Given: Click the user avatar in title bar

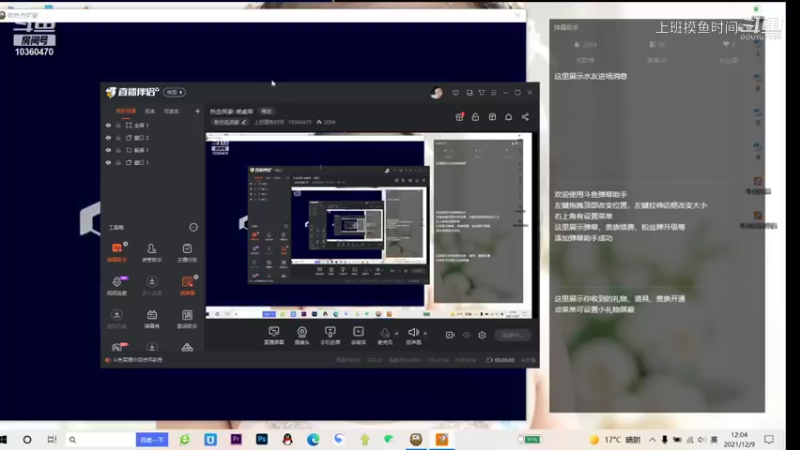Looking at the screenshot, I should (x=437, y=92).
